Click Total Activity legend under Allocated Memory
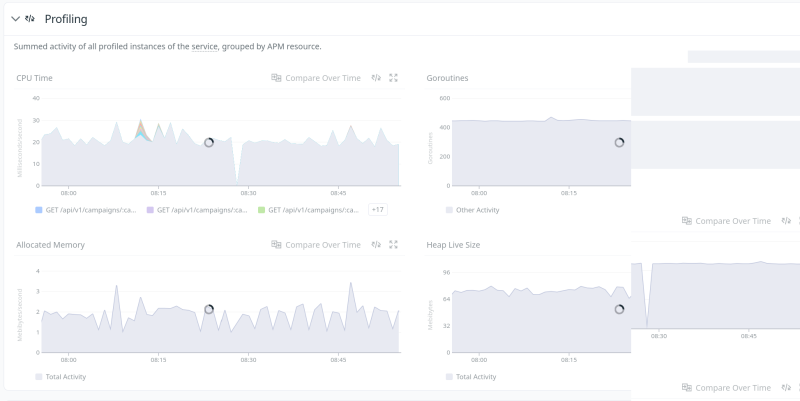 62,377
